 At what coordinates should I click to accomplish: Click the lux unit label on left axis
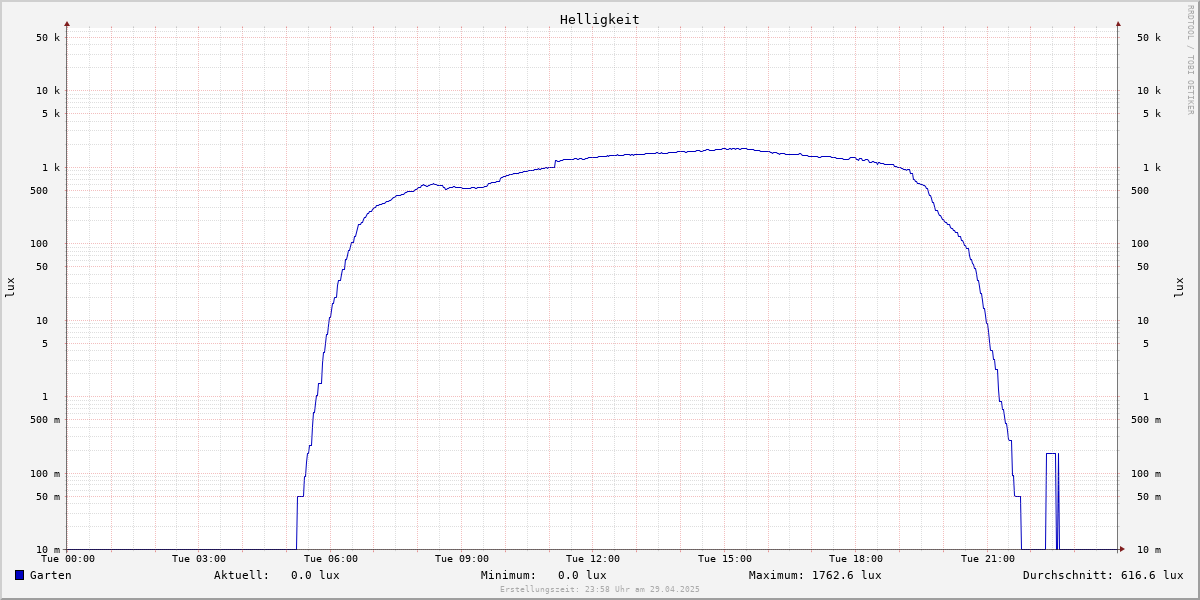point(10,287)
